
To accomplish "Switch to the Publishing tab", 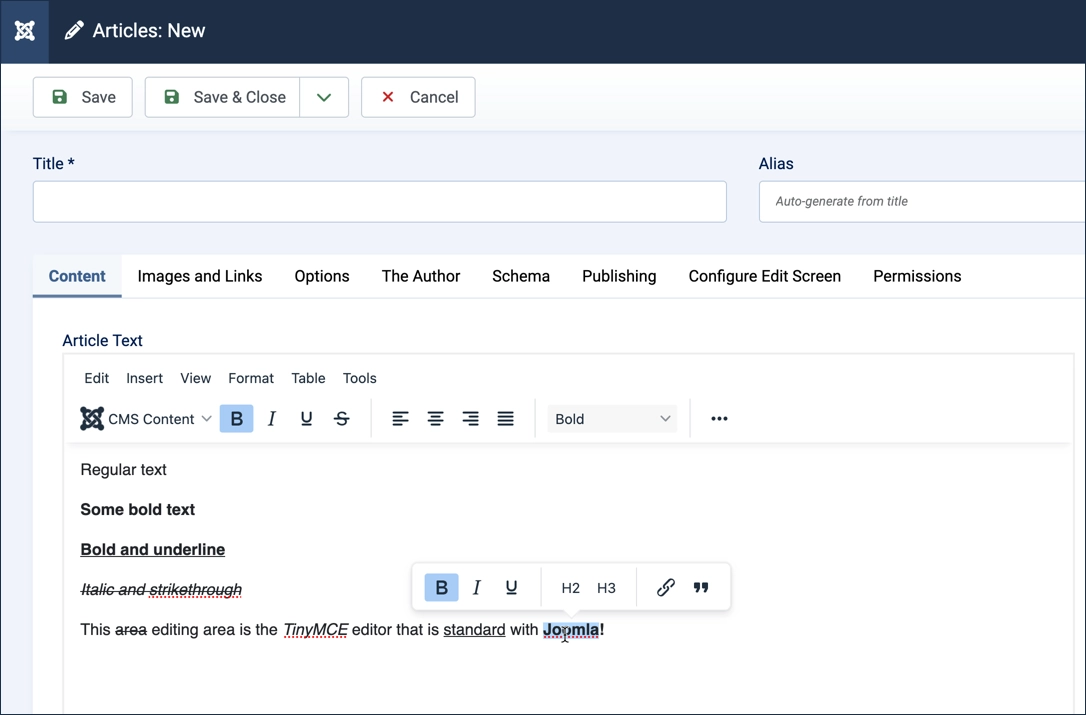I will coord(618,276).
